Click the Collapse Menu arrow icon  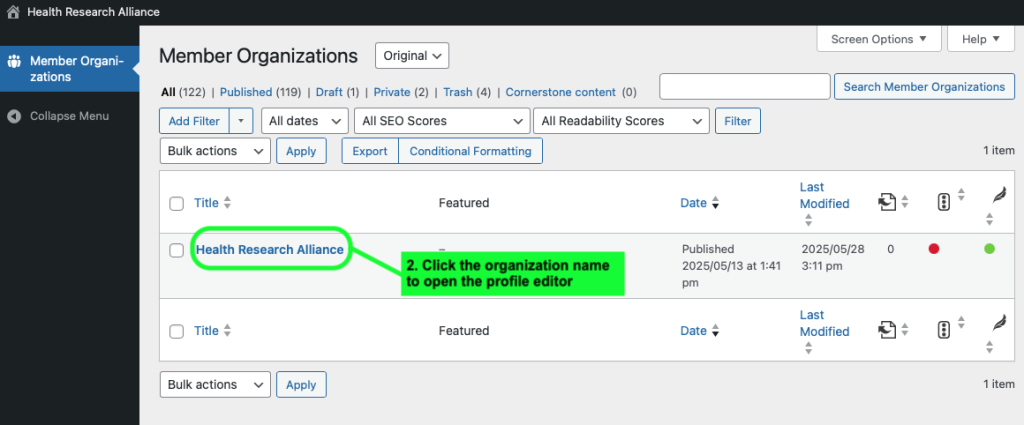(14, 116)
